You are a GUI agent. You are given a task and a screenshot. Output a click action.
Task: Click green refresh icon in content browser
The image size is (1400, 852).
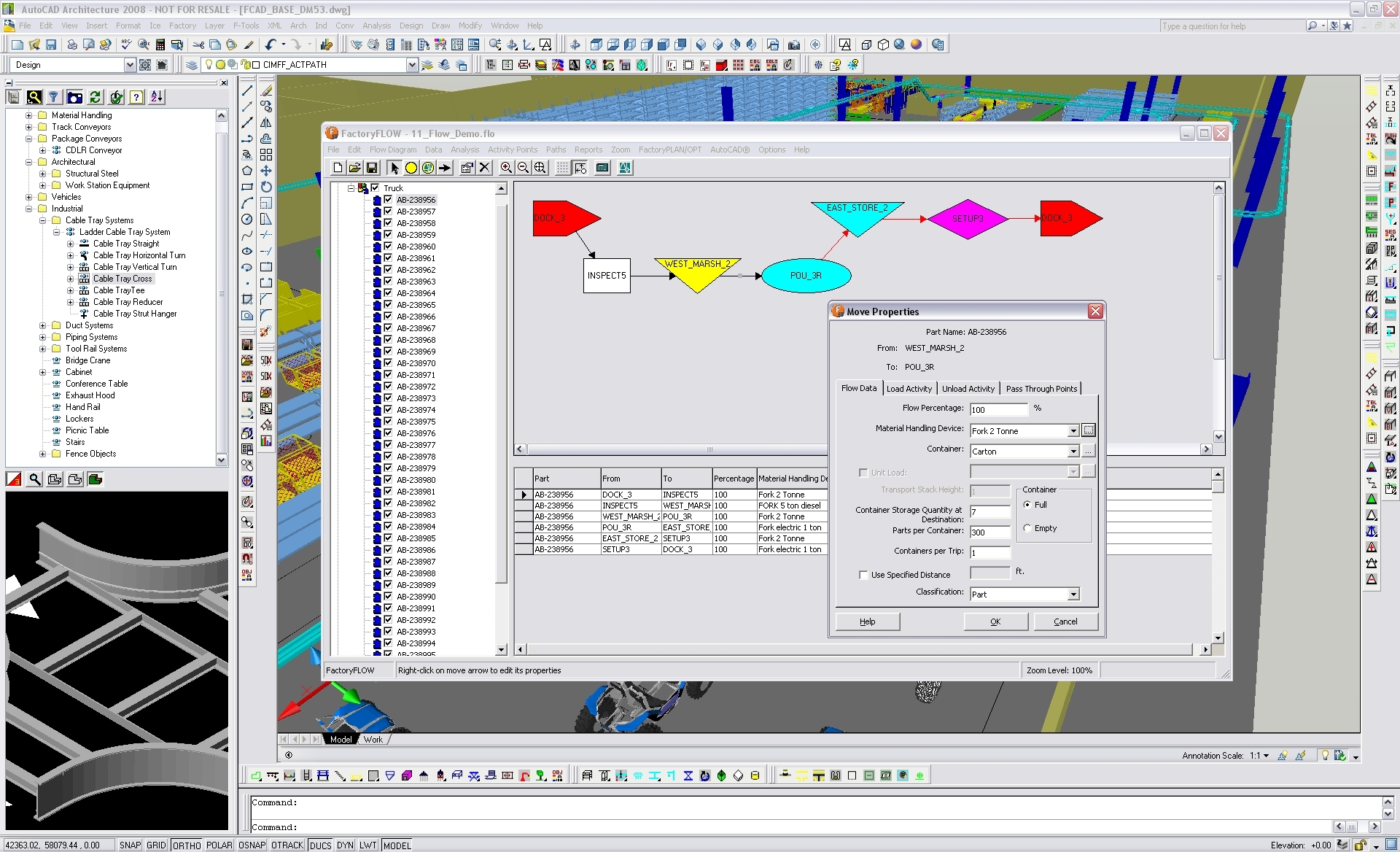(96, 97)
